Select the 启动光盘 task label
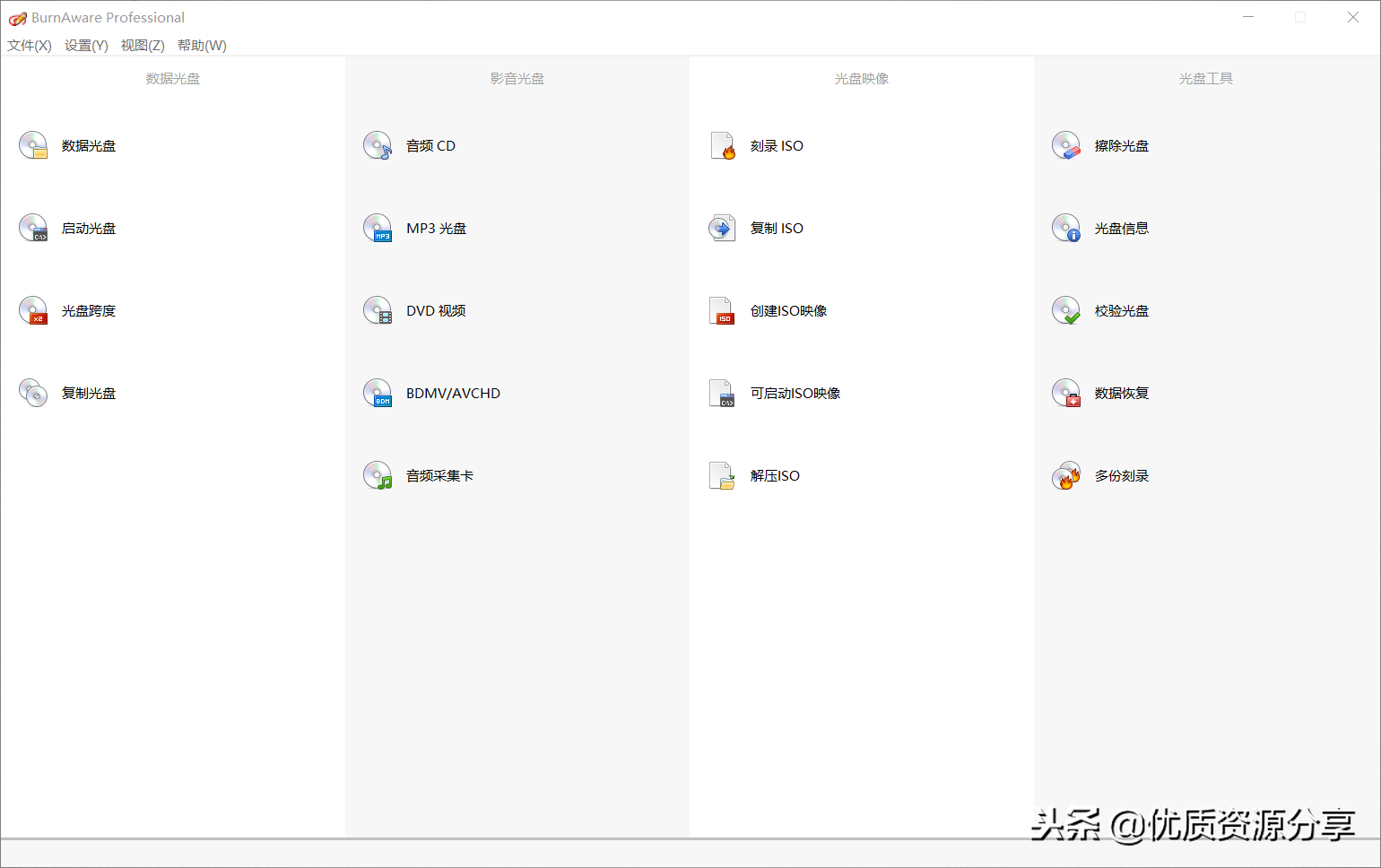The image size is (1381, 868). pos(89,229)
